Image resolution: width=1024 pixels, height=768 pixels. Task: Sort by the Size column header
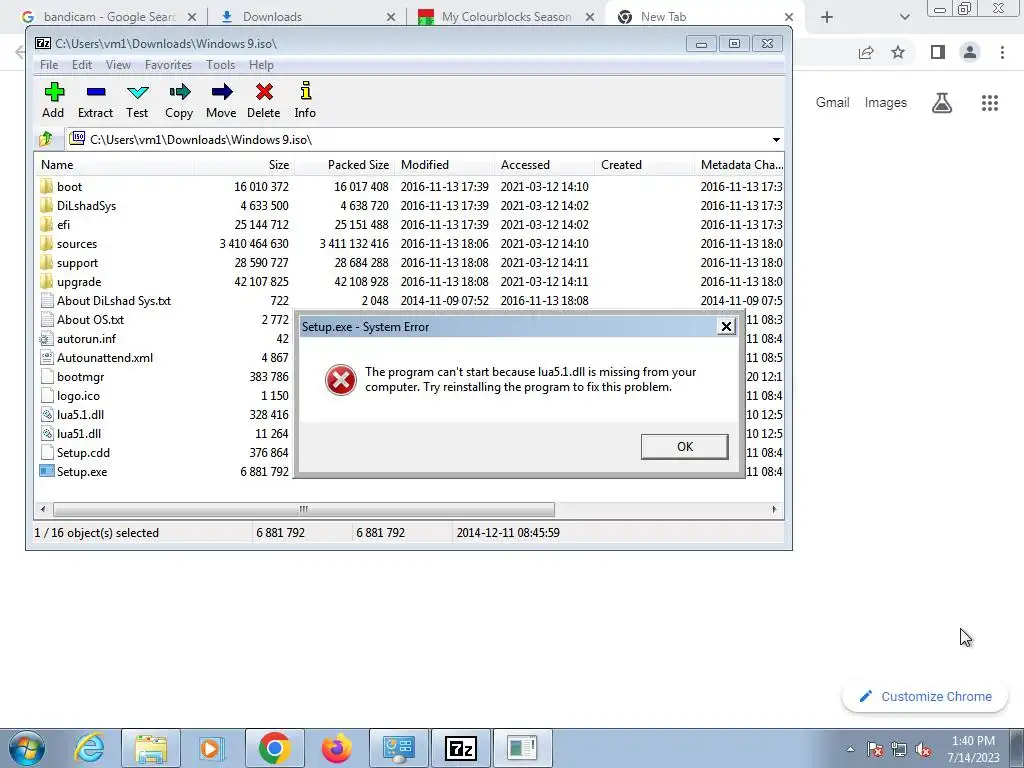244,165
